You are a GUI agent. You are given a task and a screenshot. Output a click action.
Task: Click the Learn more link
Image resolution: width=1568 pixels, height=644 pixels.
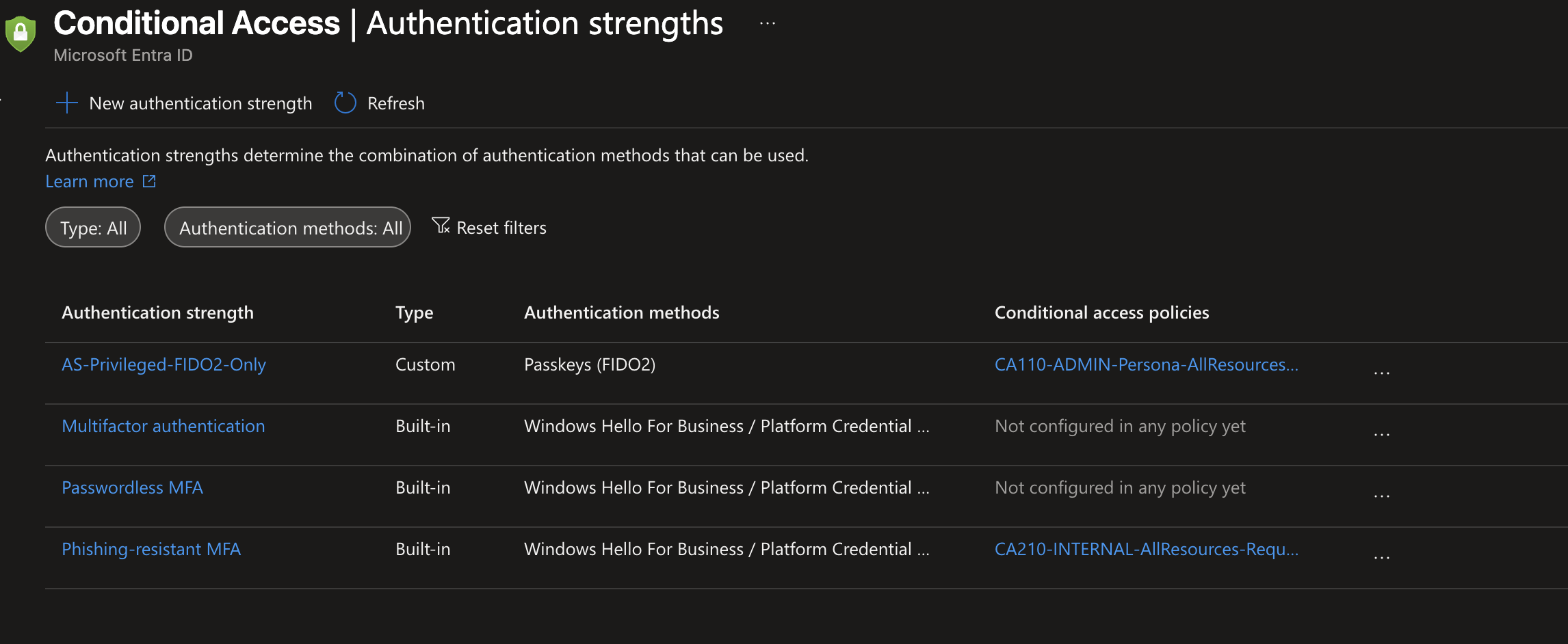(90, 181)
